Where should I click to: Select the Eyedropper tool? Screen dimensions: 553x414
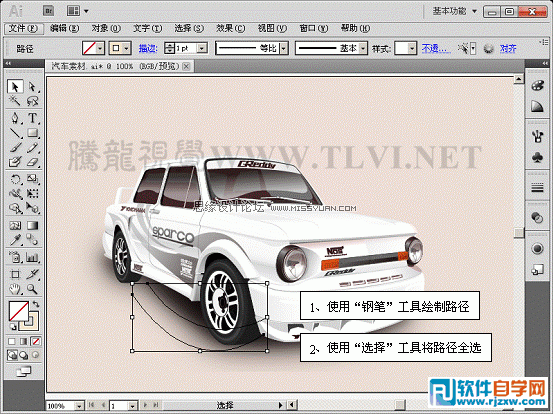pyautogui.click(x=15, y=240)
